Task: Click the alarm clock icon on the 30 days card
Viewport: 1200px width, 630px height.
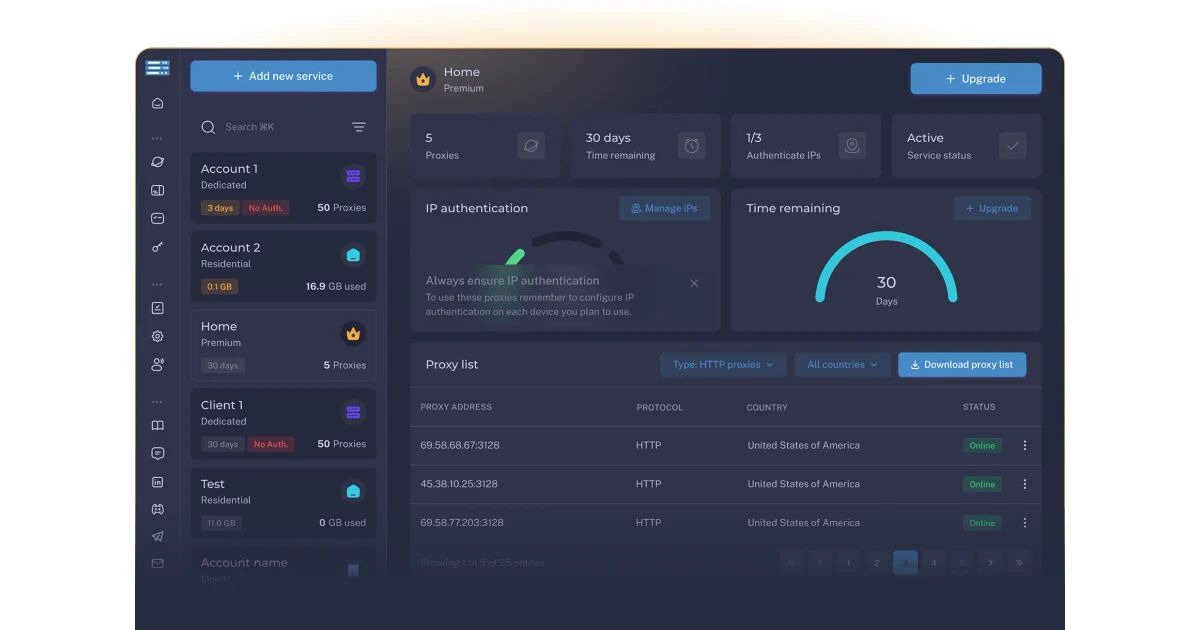Action: click(691, 146)
